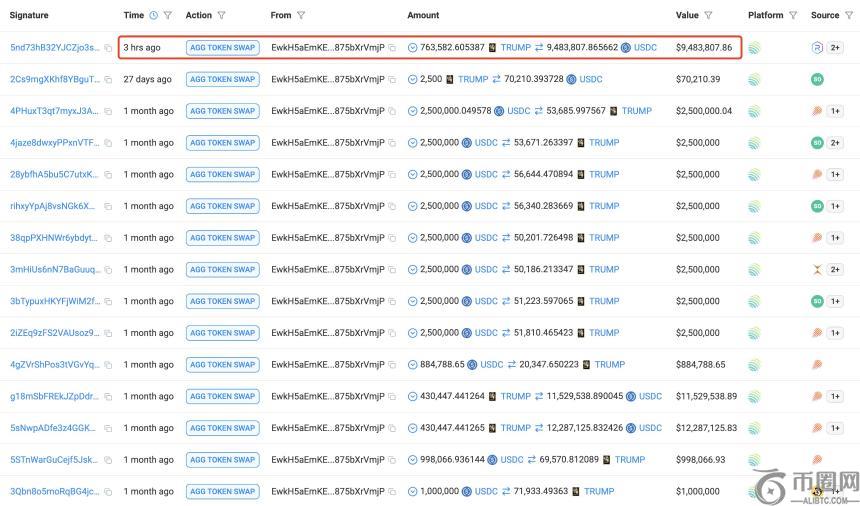Screen dimensions: 860x506
Task: Expand amount details for the 763,582.605387 TRUMP swap
Action: pos(413,48)
